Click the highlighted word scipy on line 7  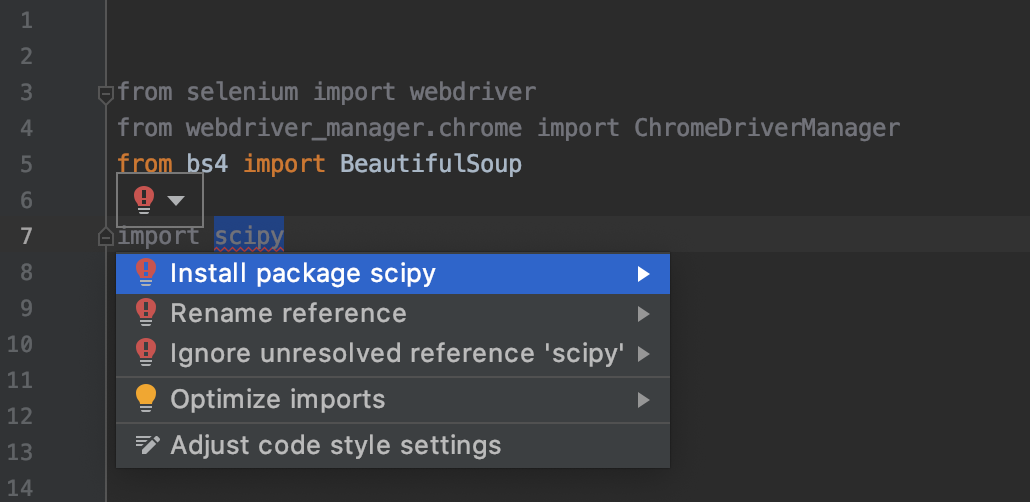[249, 236]
